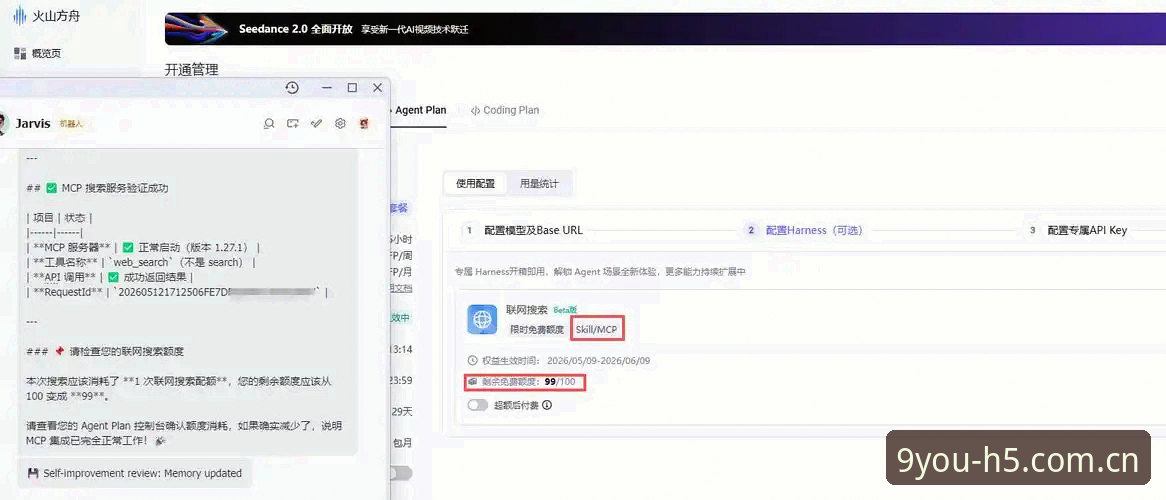Click the 专属 Harness开箱即用 description text
The width and height of the screenshot is (1166, 500).
click(x=599, y=272)
